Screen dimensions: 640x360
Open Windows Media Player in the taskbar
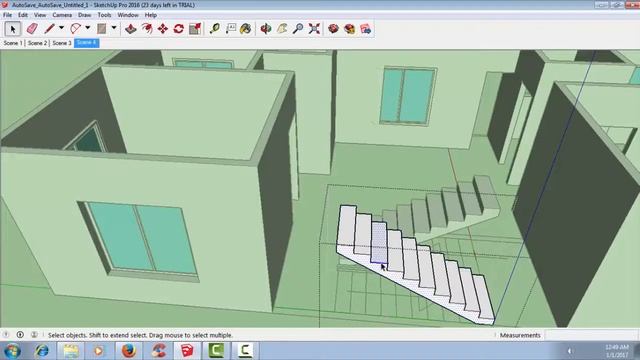(x=98, y=351)
